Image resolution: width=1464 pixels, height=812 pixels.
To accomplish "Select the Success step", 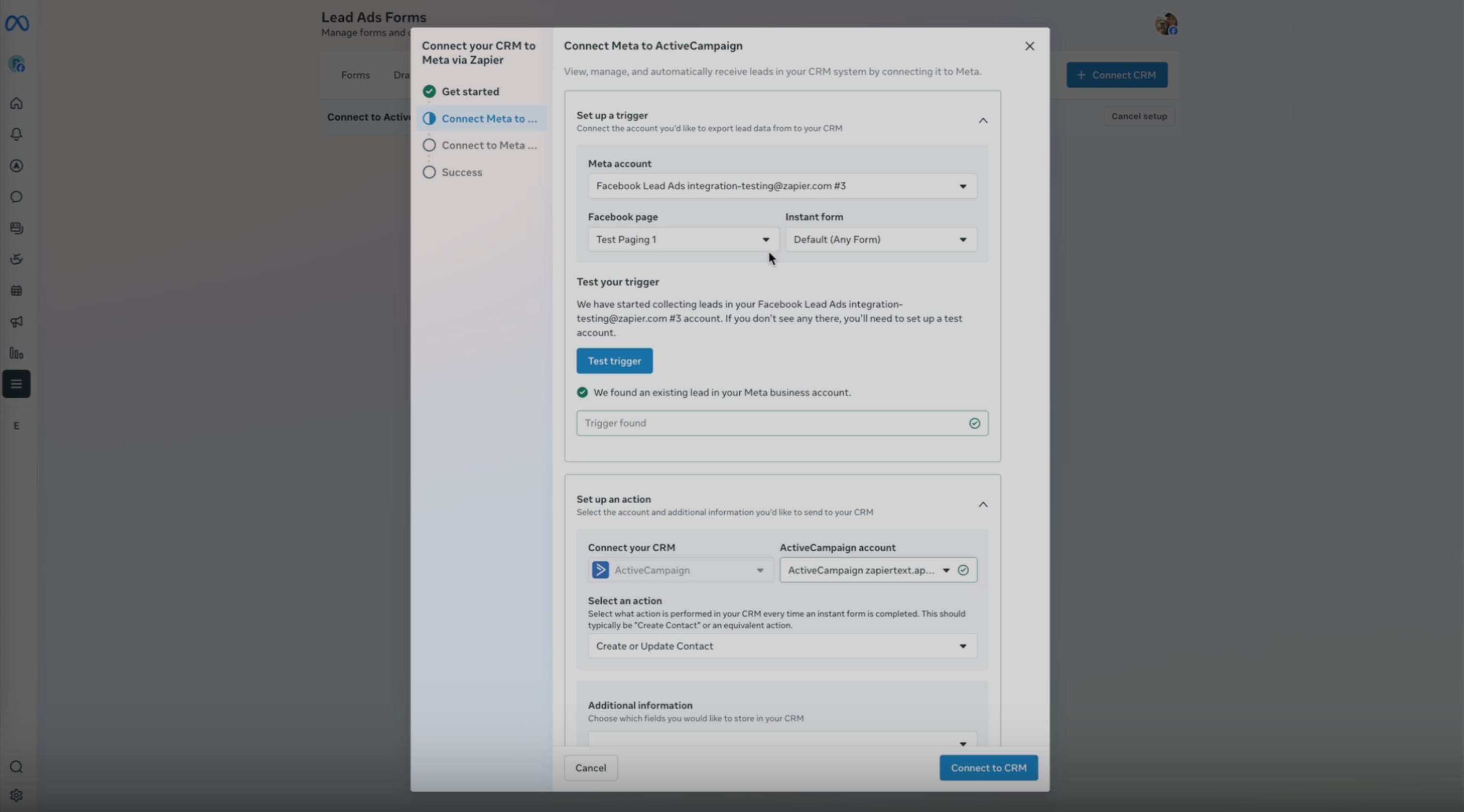I will (x=481, y=172).
